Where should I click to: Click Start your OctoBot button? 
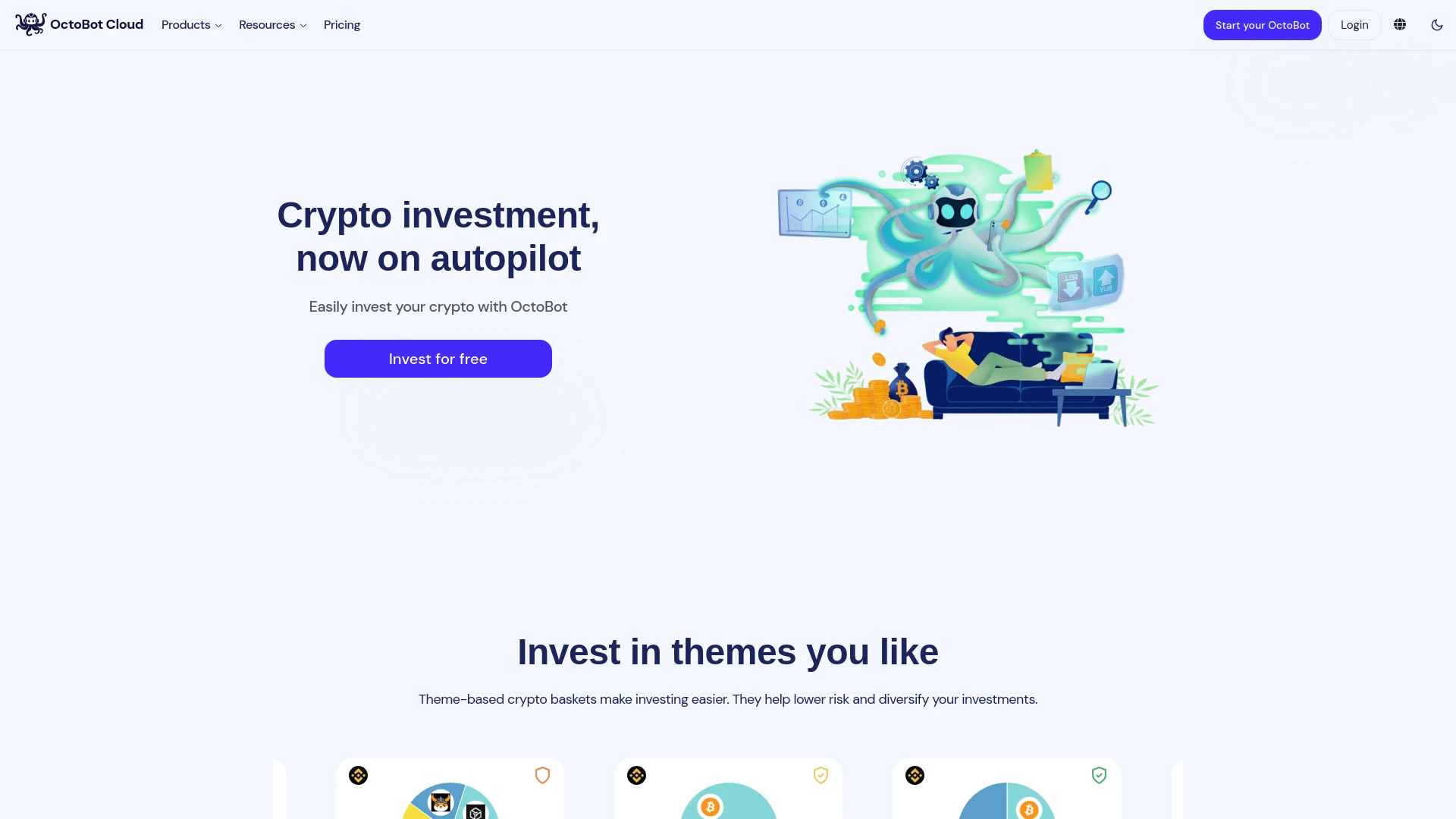(1262, 25)
